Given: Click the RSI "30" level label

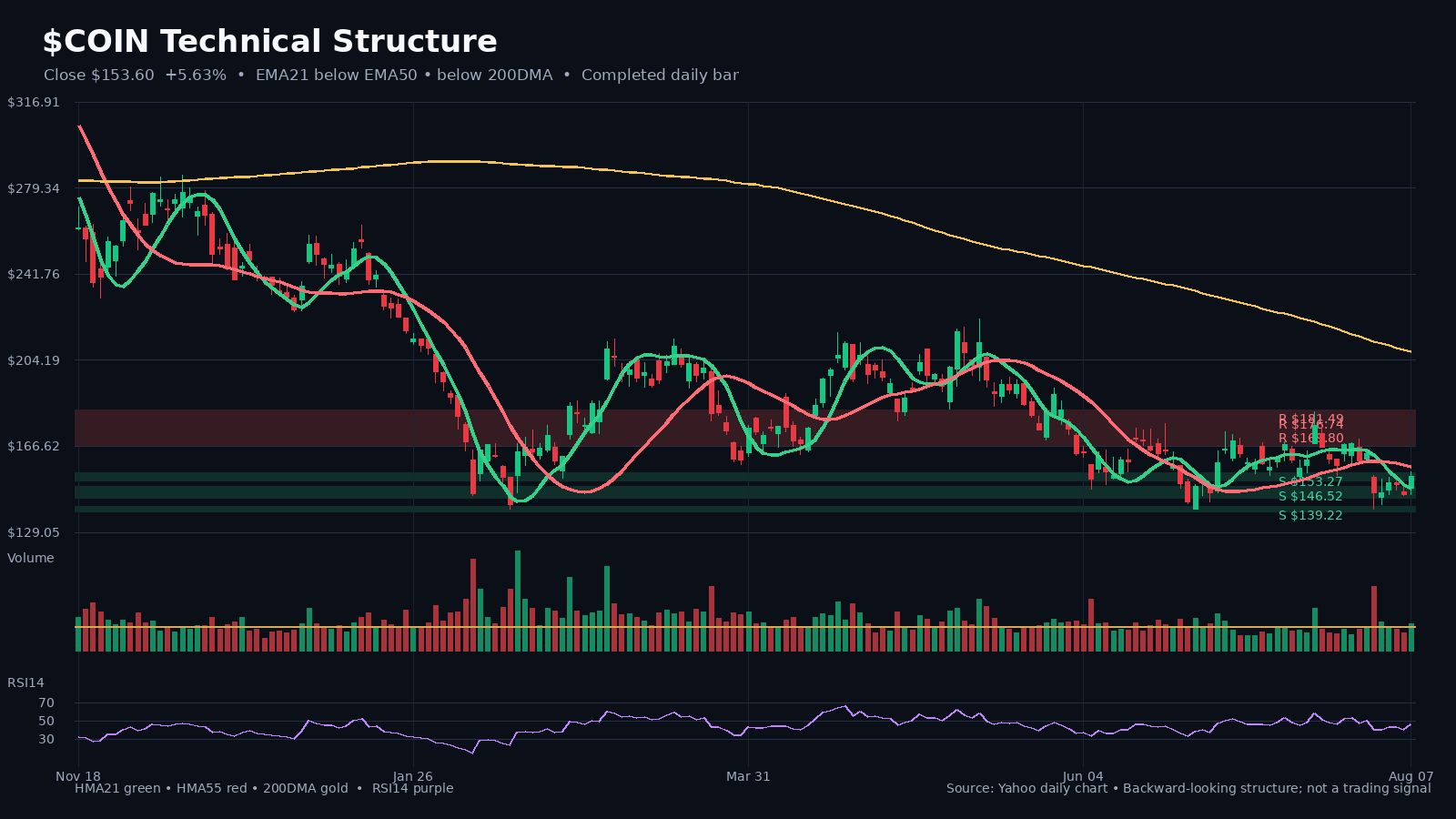Looking at the screenshot, I should coord(46,740).
